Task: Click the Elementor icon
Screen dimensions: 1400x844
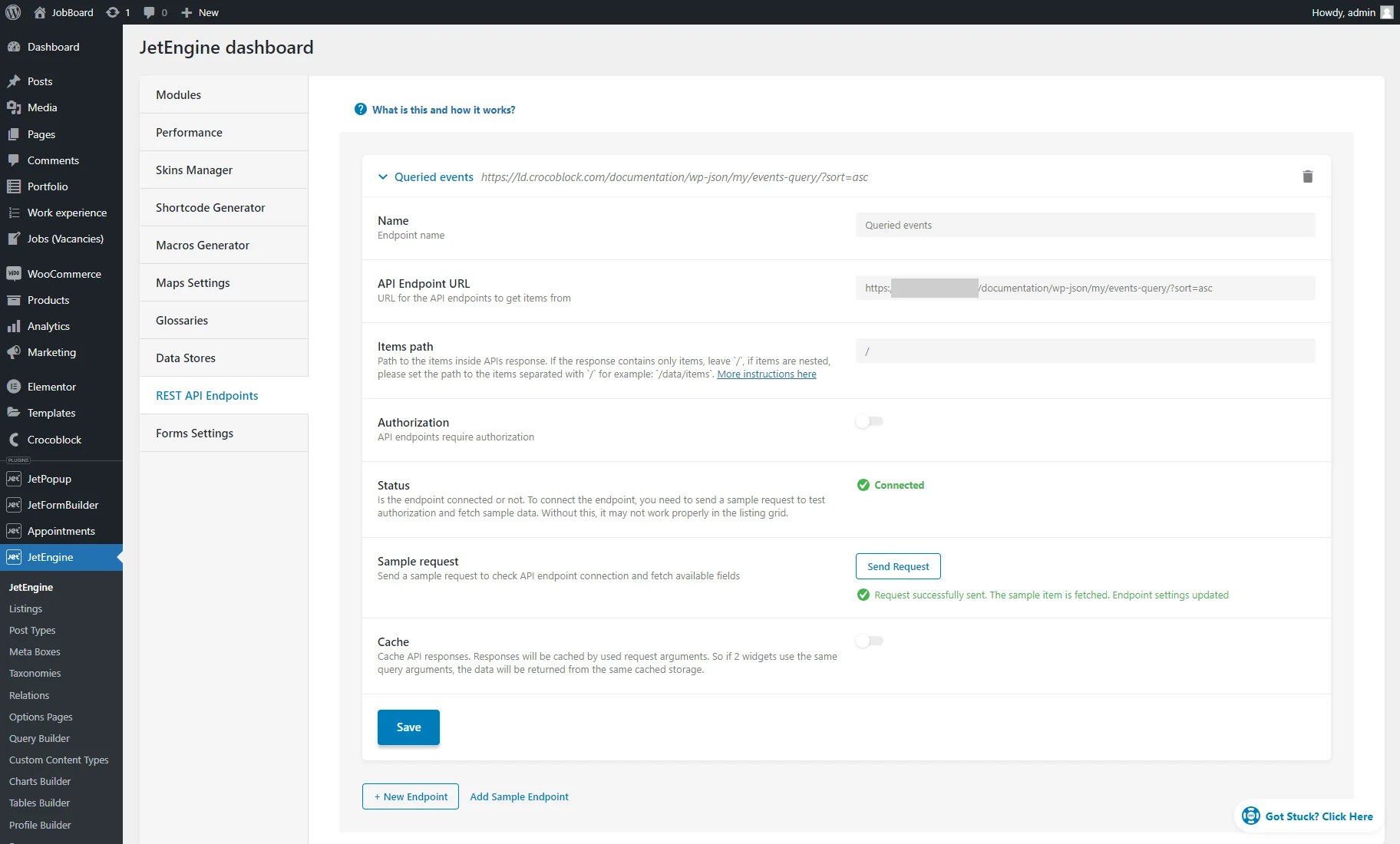Action: [14, 387]
